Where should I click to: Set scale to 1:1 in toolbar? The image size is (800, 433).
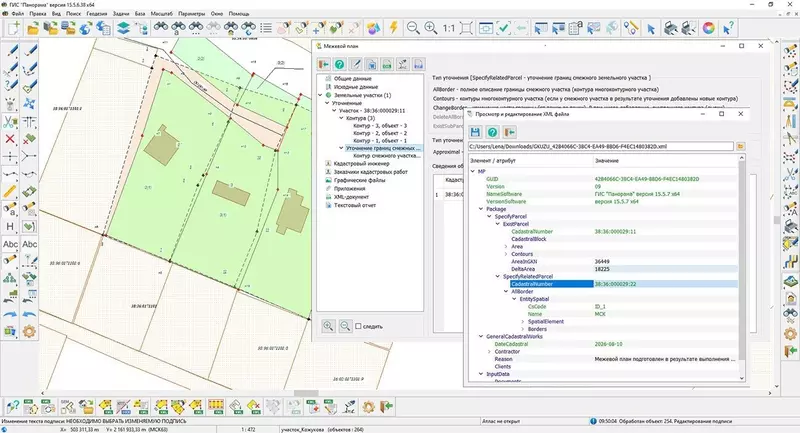pyautogui.click(x=448, y=28)
